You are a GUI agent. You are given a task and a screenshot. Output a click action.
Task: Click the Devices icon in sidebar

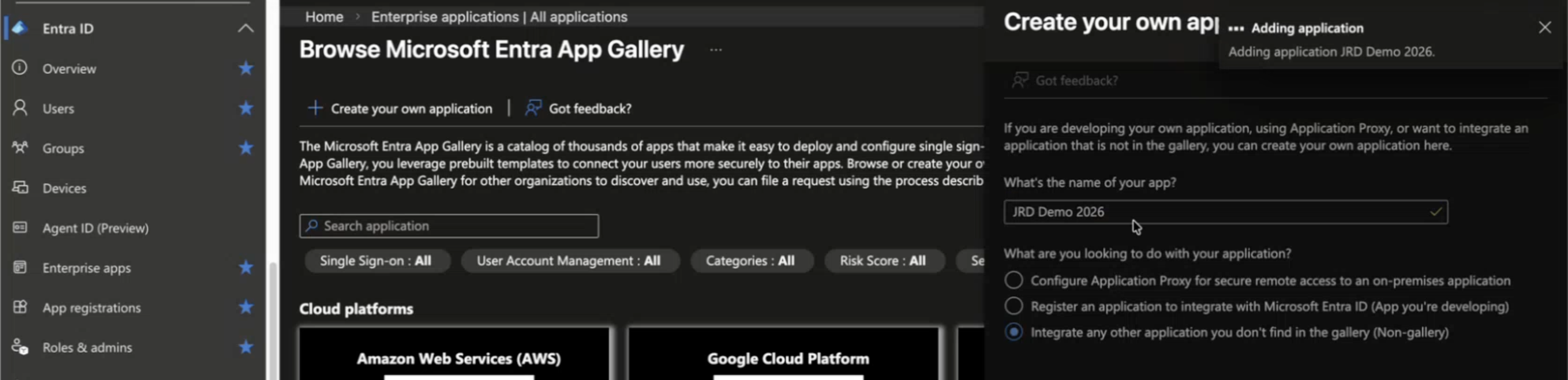[20, 187]
